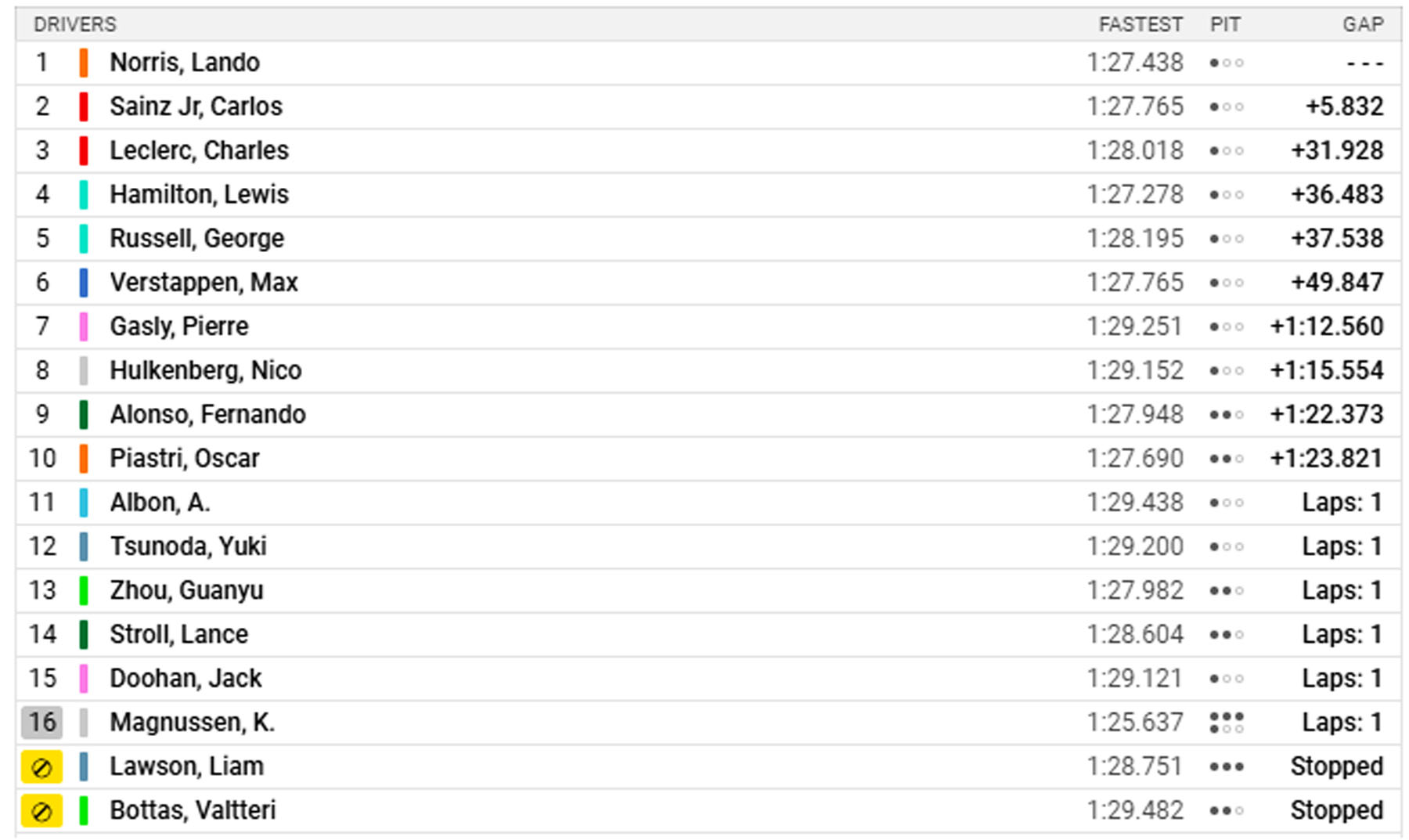1409x840 pixels.
Task: Open driver Verstappen, Max
Action: (x=204, y=283)
